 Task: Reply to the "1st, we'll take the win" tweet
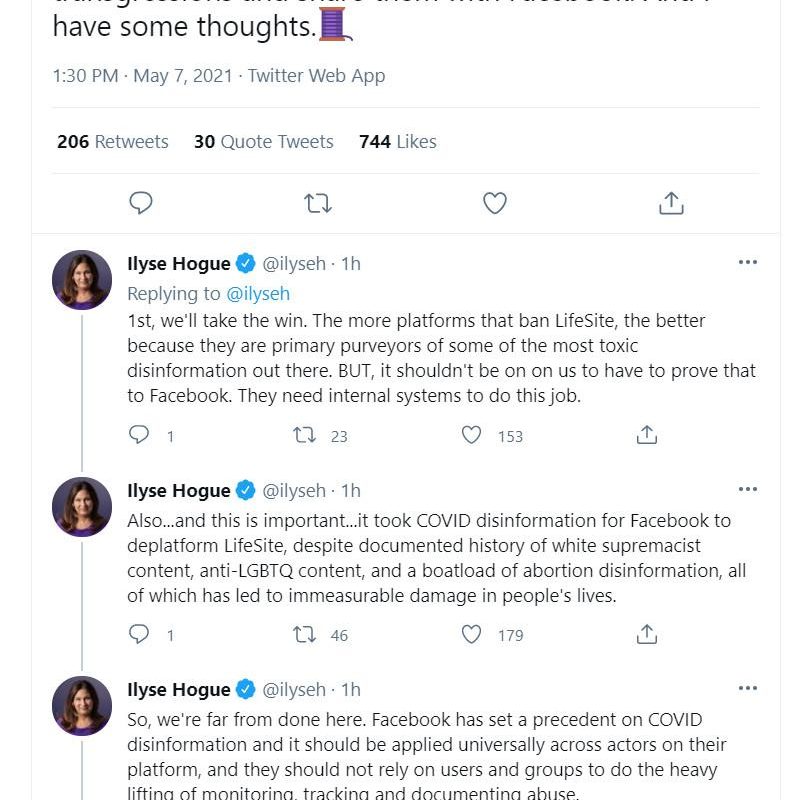140,435
